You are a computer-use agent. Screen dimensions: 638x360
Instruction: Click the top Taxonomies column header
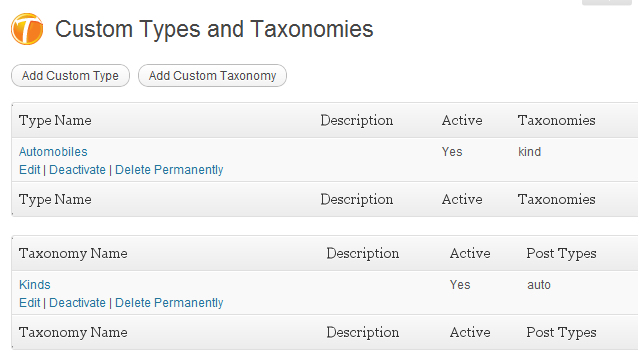pyautogui.click(x=557, y=120)
